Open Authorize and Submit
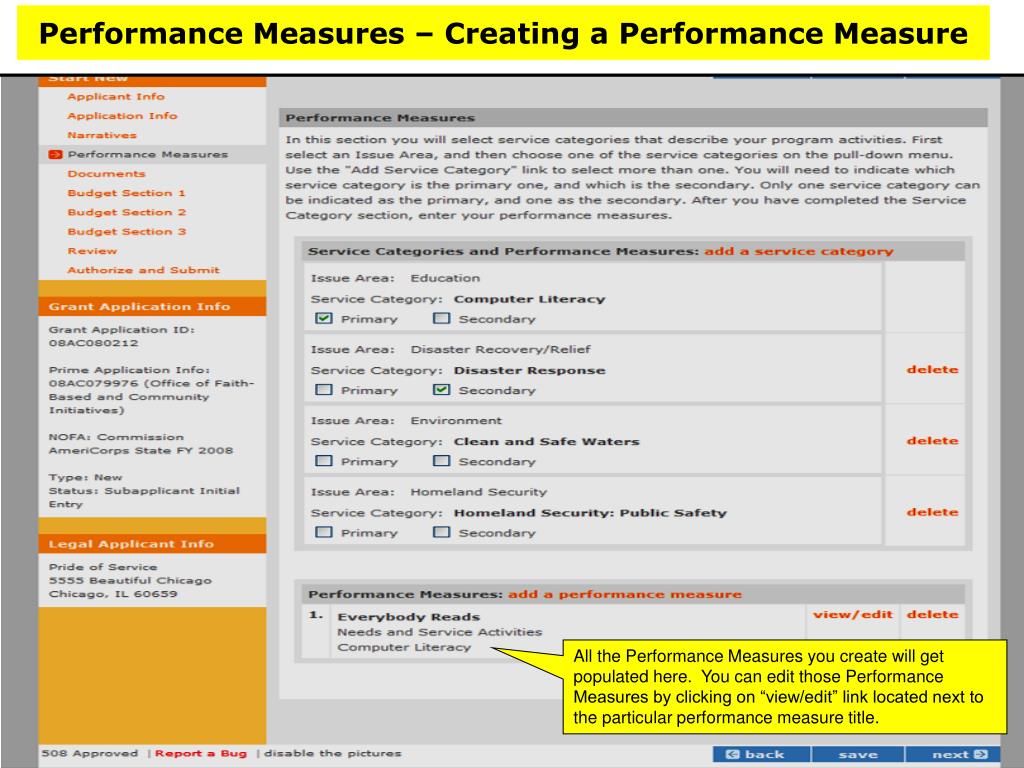1024x768 pixels. [143, 270]
